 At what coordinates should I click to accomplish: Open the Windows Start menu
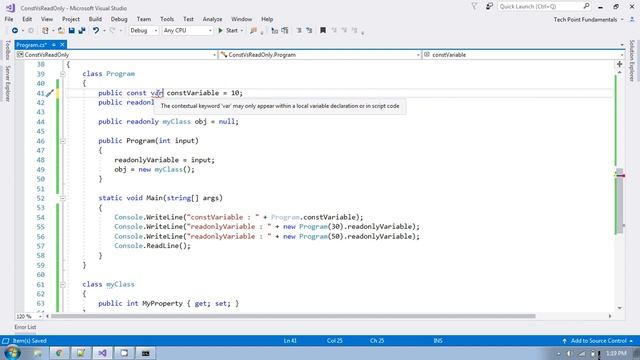point(12,353)
